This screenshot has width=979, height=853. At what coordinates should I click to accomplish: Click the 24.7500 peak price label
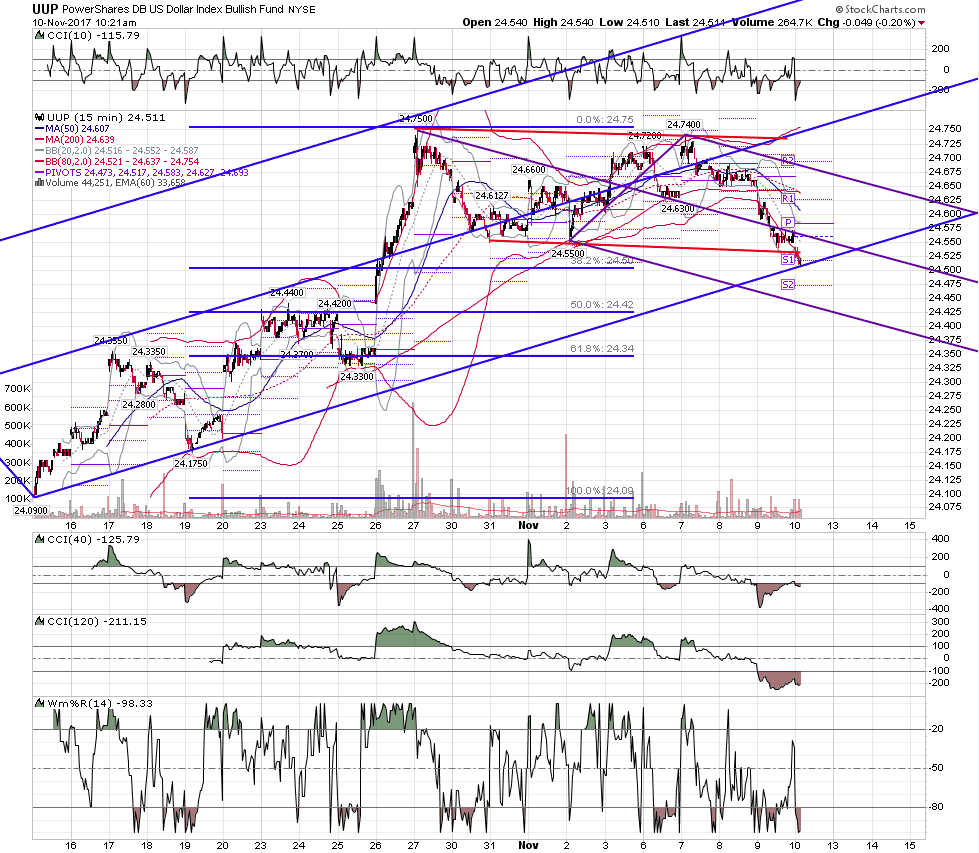(x=416, y=119)
